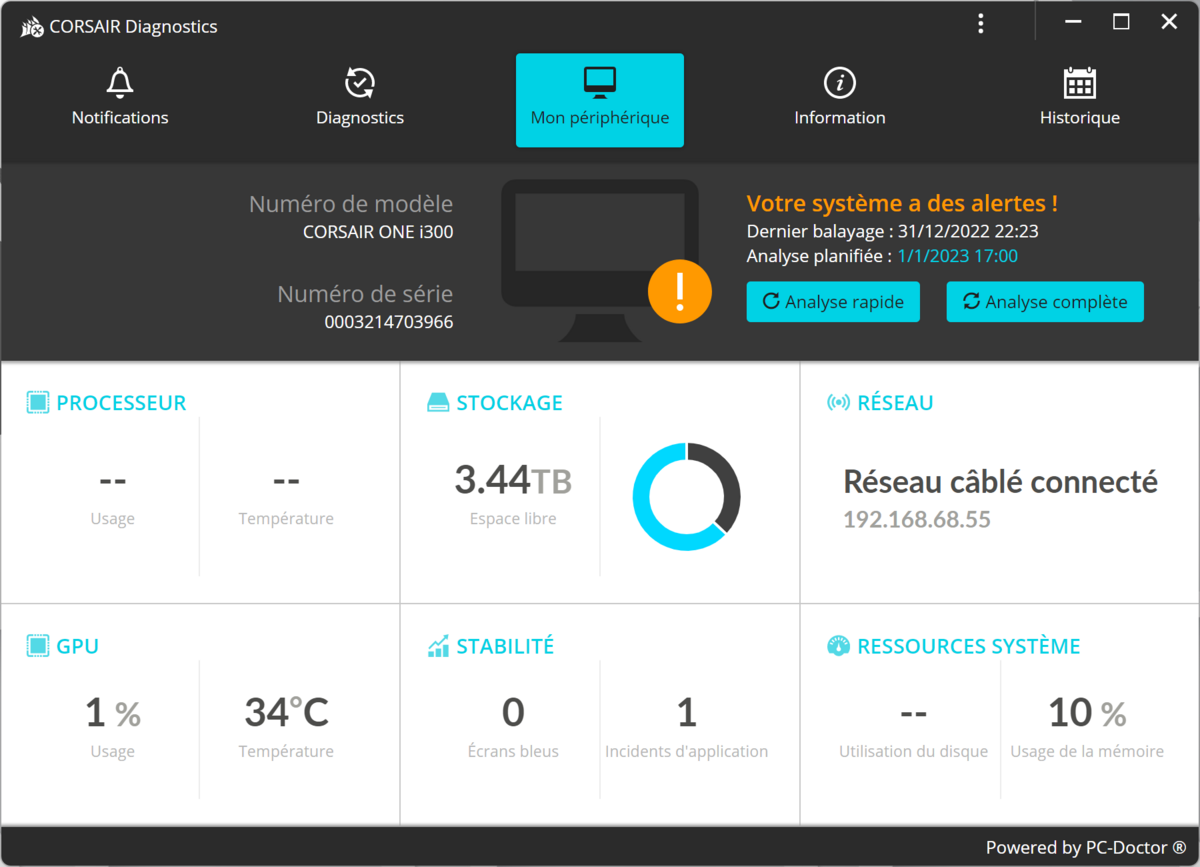This screenshot has height=867, width=1200.
Task: Click the model name CORSAIR ONE i300
Action: pos(378,232)
